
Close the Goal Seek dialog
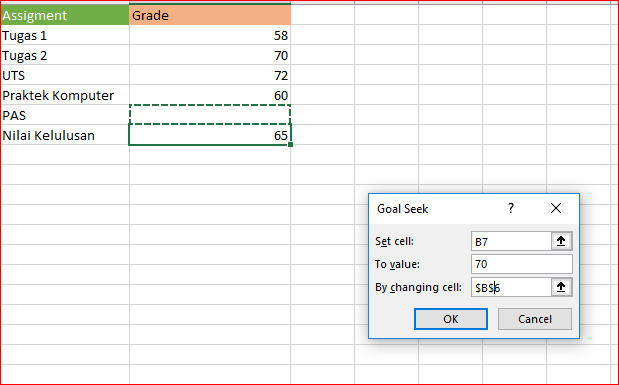[x=556, y=208]
